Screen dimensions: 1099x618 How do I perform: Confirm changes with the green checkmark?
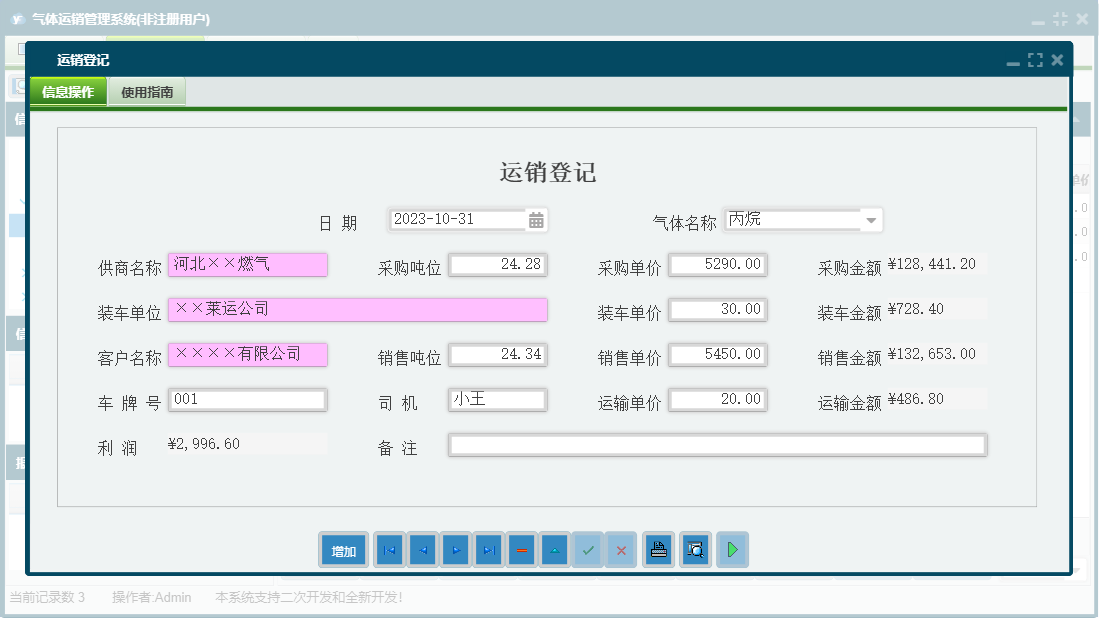click(587, 549)
